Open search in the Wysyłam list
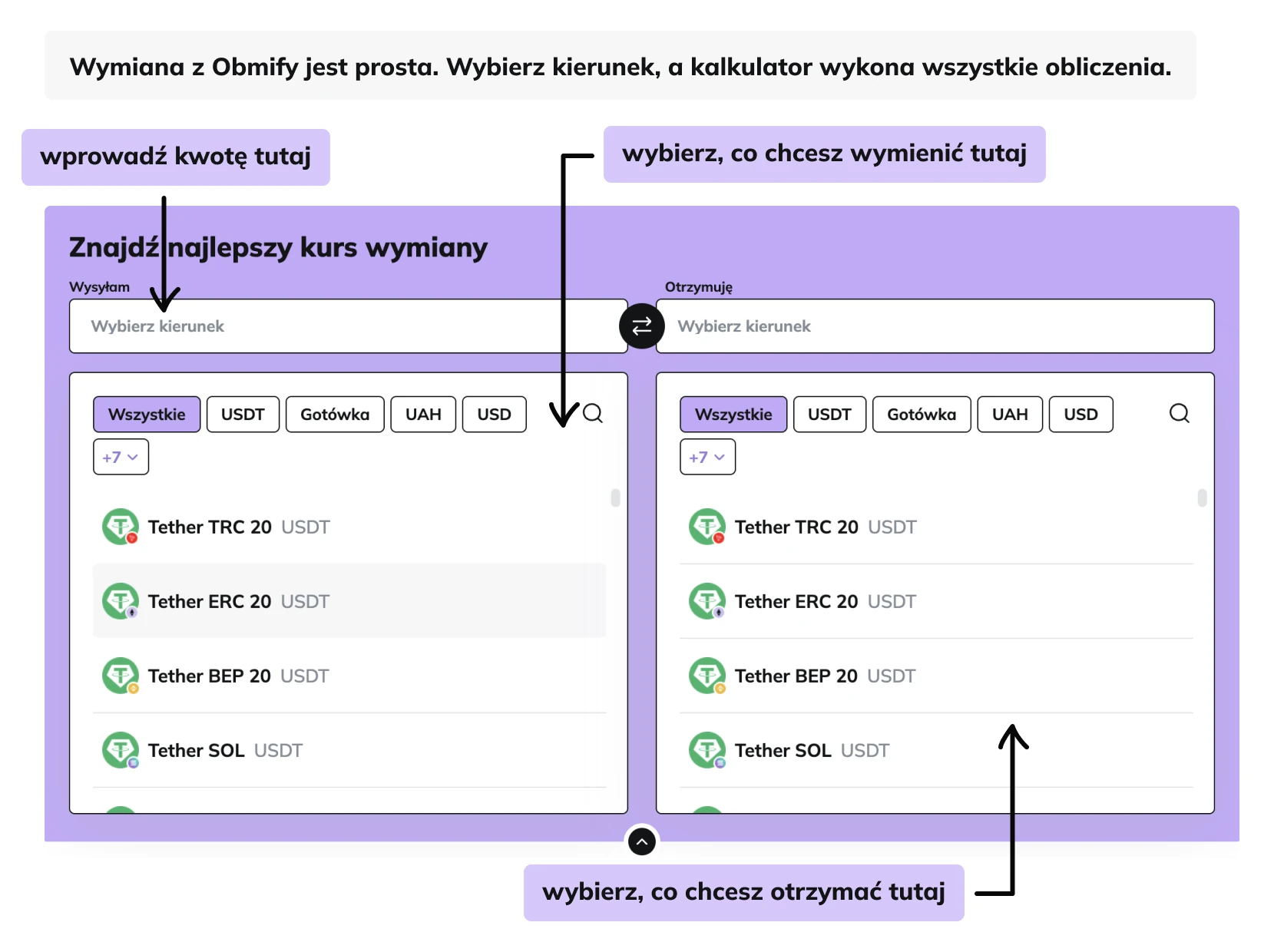The image size is (1284, 952). (x=592, y=414)
